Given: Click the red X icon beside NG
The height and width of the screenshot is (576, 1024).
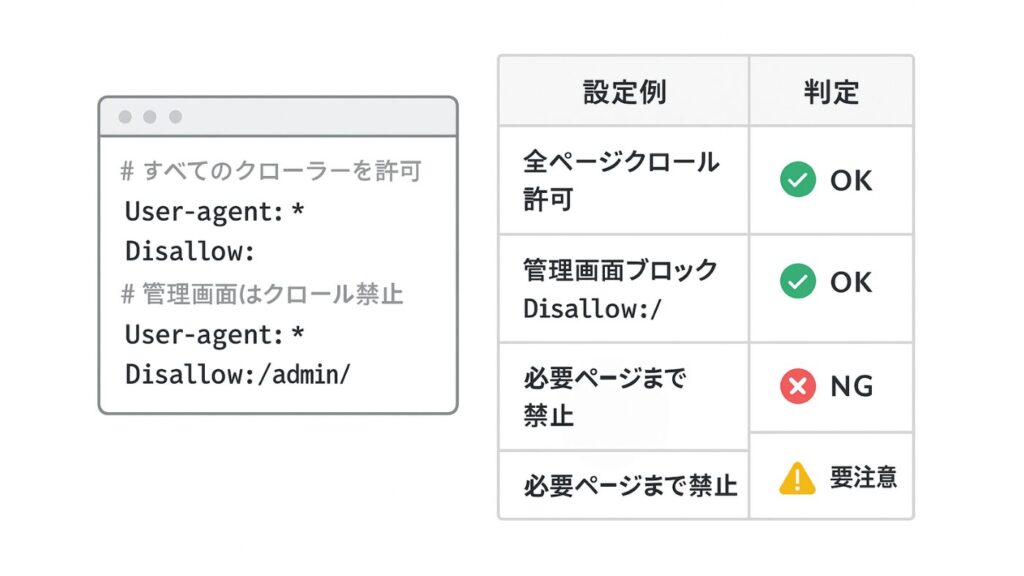Looking at the screenshot, I should (797, 387).
